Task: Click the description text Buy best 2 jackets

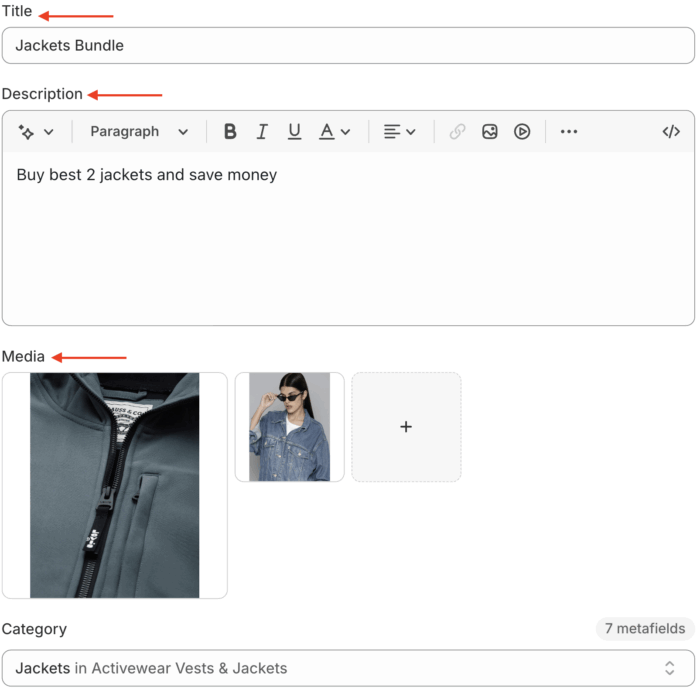Action: click(146, 175)
